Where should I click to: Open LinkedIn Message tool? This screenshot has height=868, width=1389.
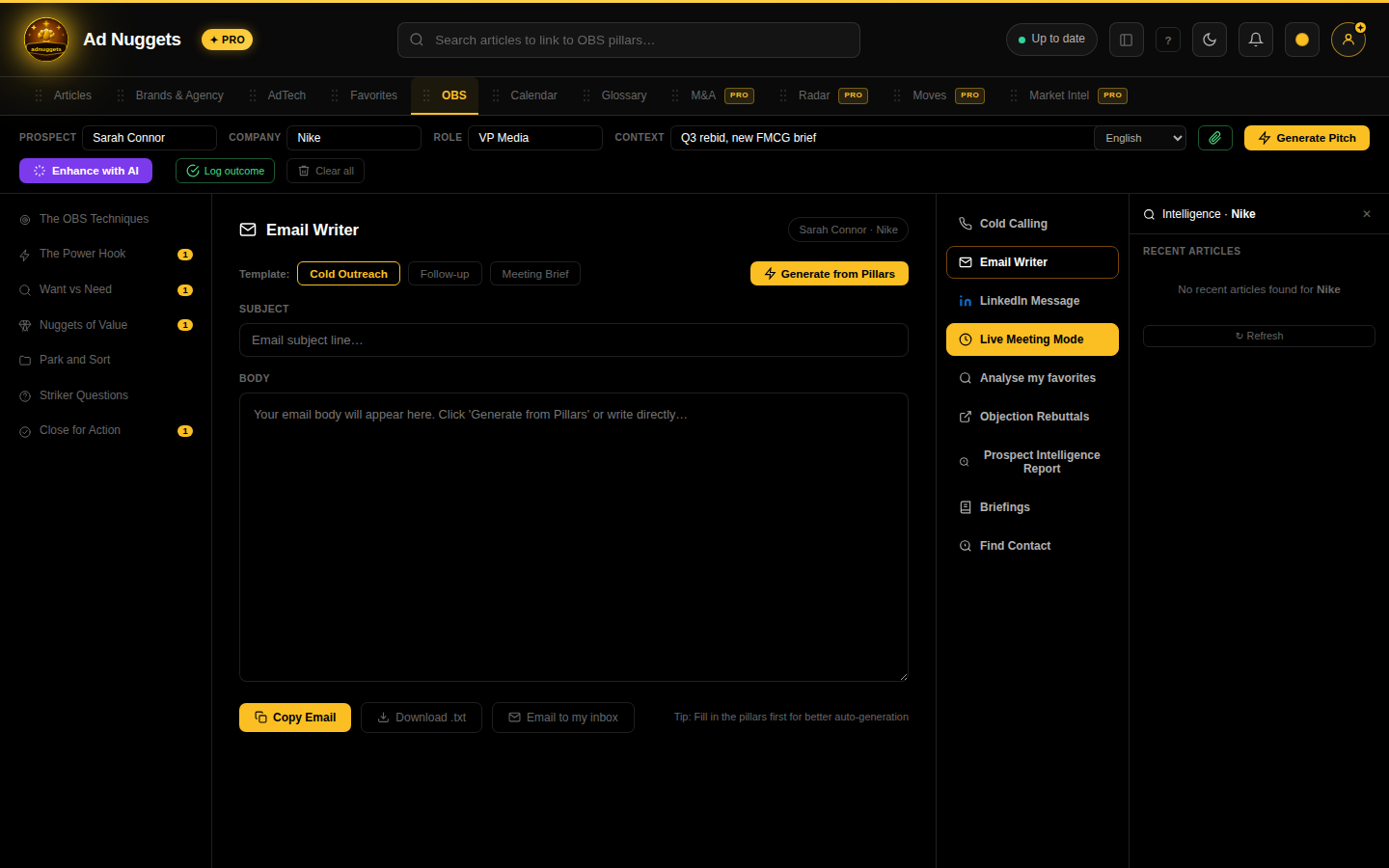1032,301
